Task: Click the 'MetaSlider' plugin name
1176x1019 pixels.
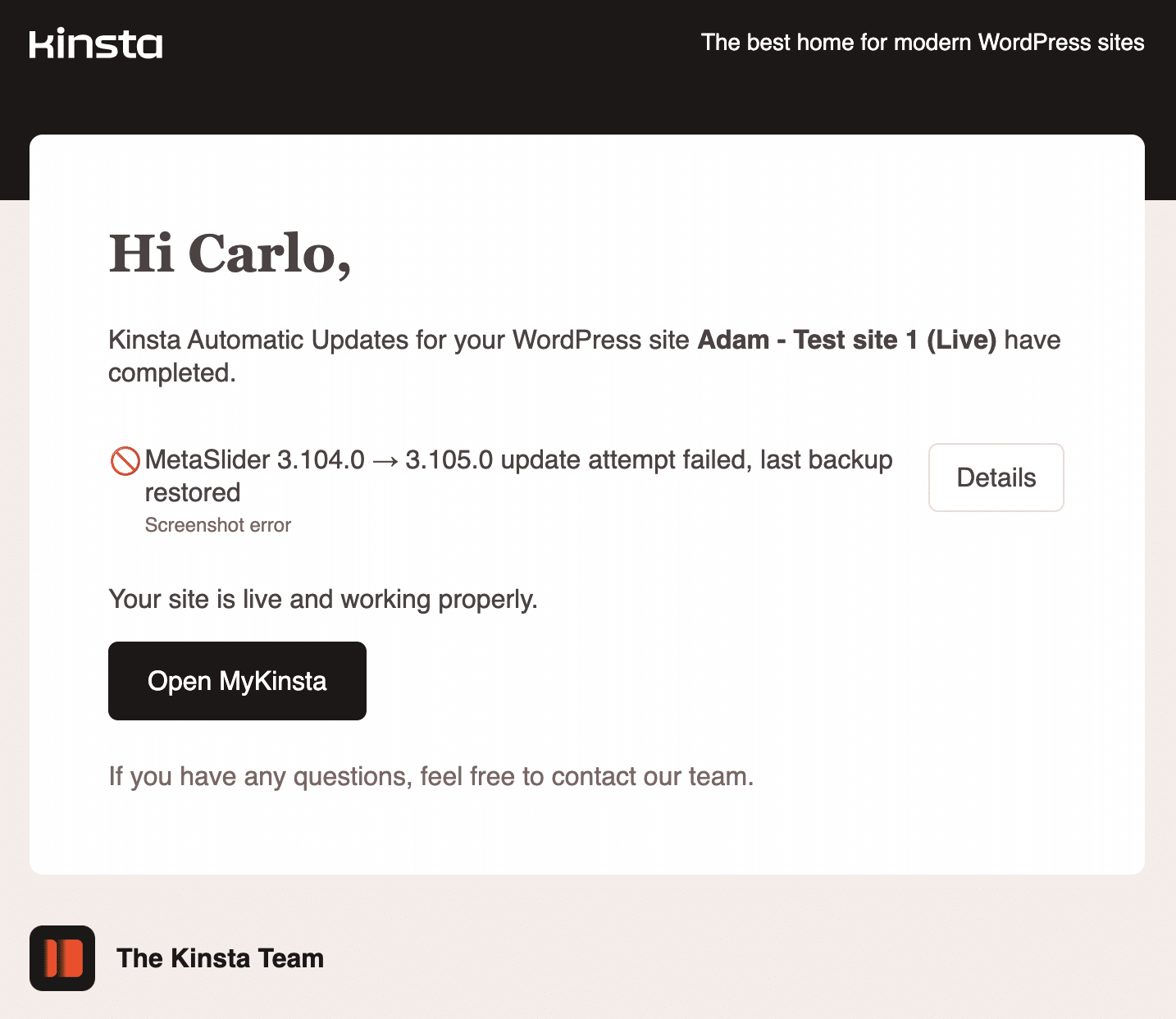Action: [x=207, y=460]
